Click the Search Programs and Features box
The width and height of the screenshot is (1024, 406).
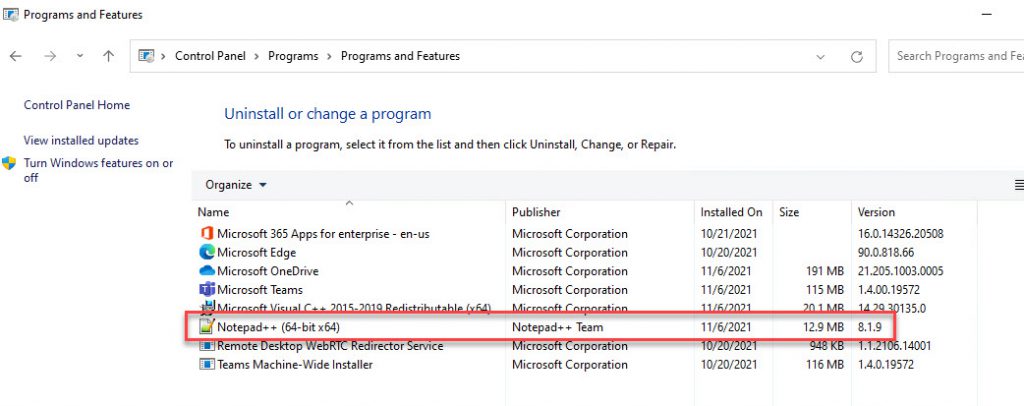(x=956, y=56)
